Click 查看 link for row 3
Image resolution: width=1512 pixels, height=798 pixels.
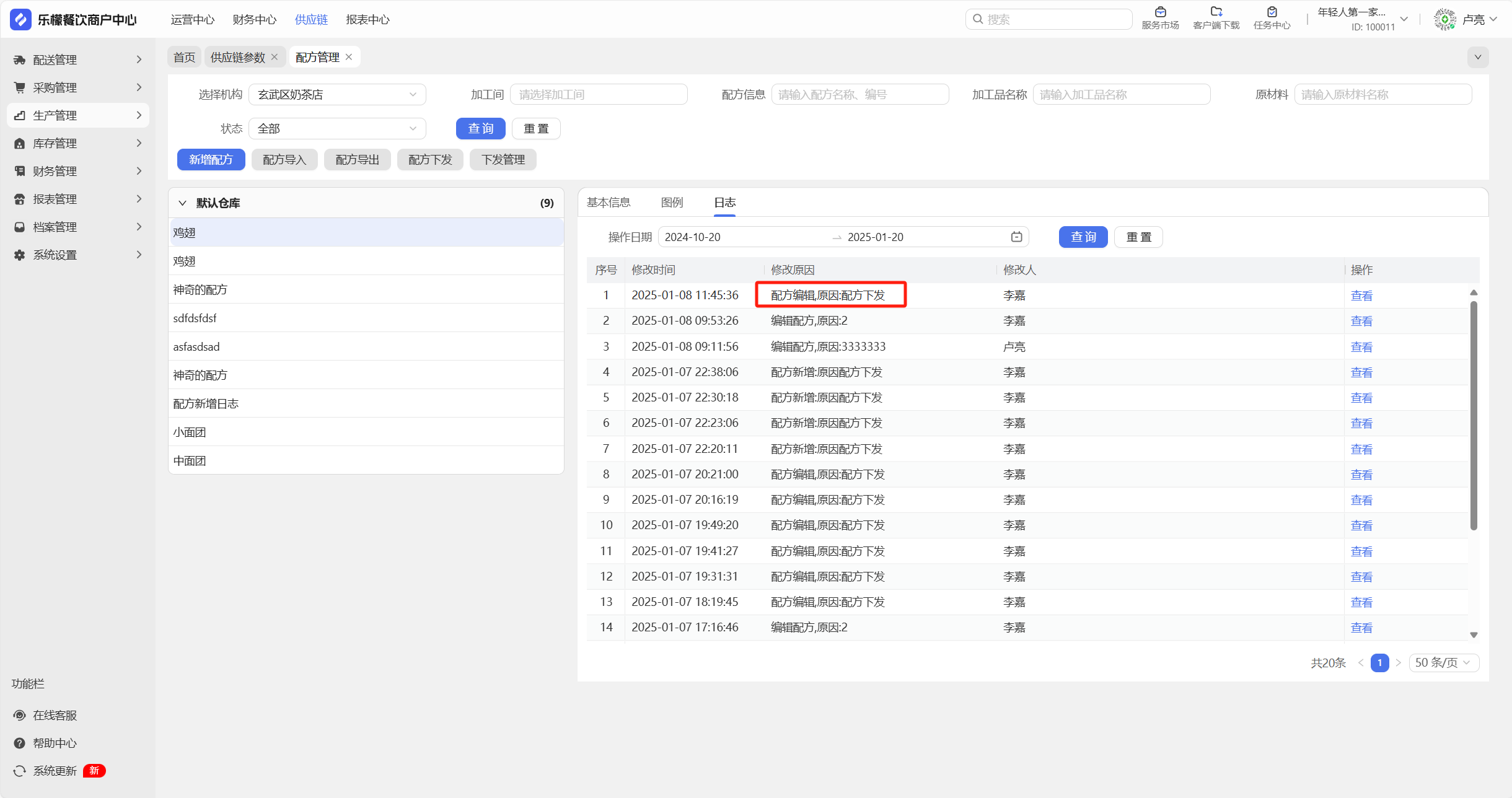1361,347
